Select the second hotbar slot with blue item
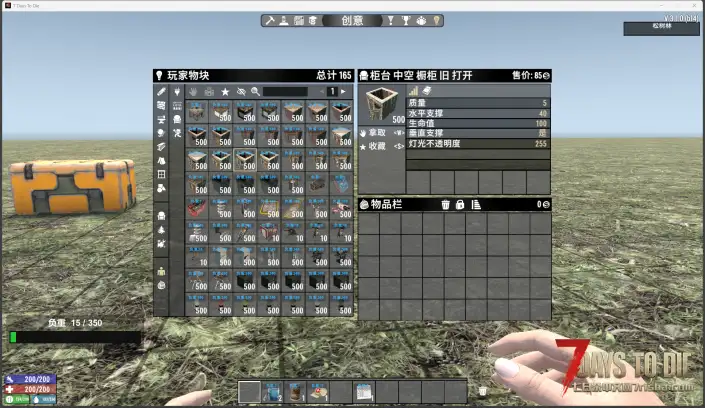705x408 pixels. pos(272,392)
